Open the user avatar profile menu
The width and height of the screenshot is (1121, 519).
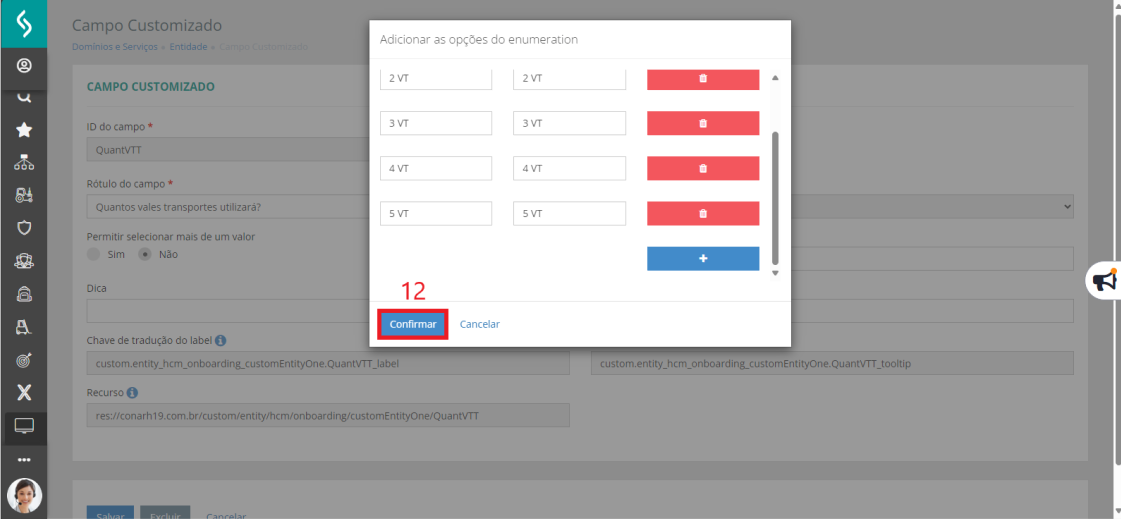pyautogui.click(x=24, y=495)
